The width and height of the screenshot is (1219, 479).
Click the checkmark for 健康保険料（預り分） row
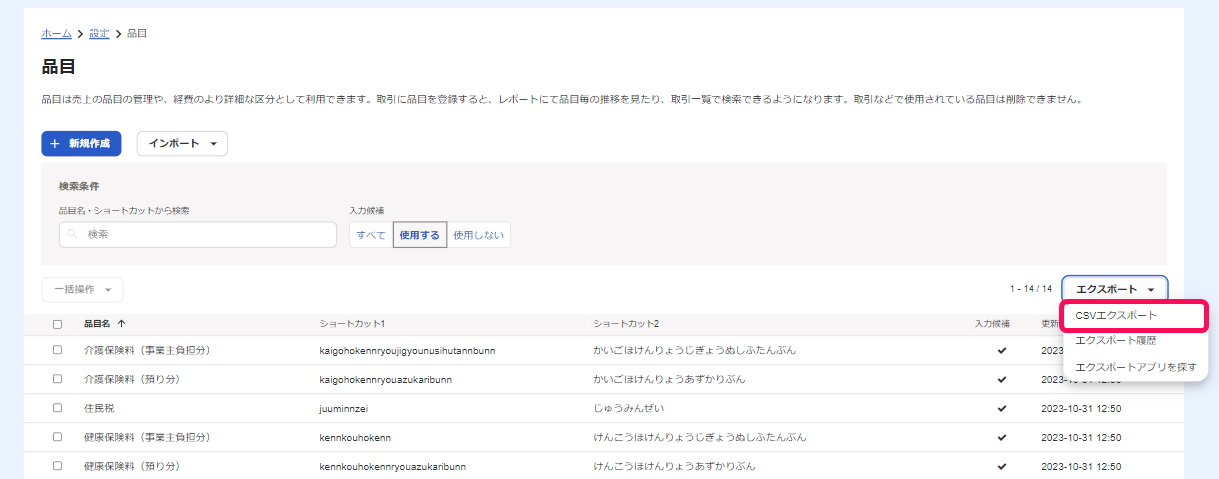click(x=1001, y=466)
